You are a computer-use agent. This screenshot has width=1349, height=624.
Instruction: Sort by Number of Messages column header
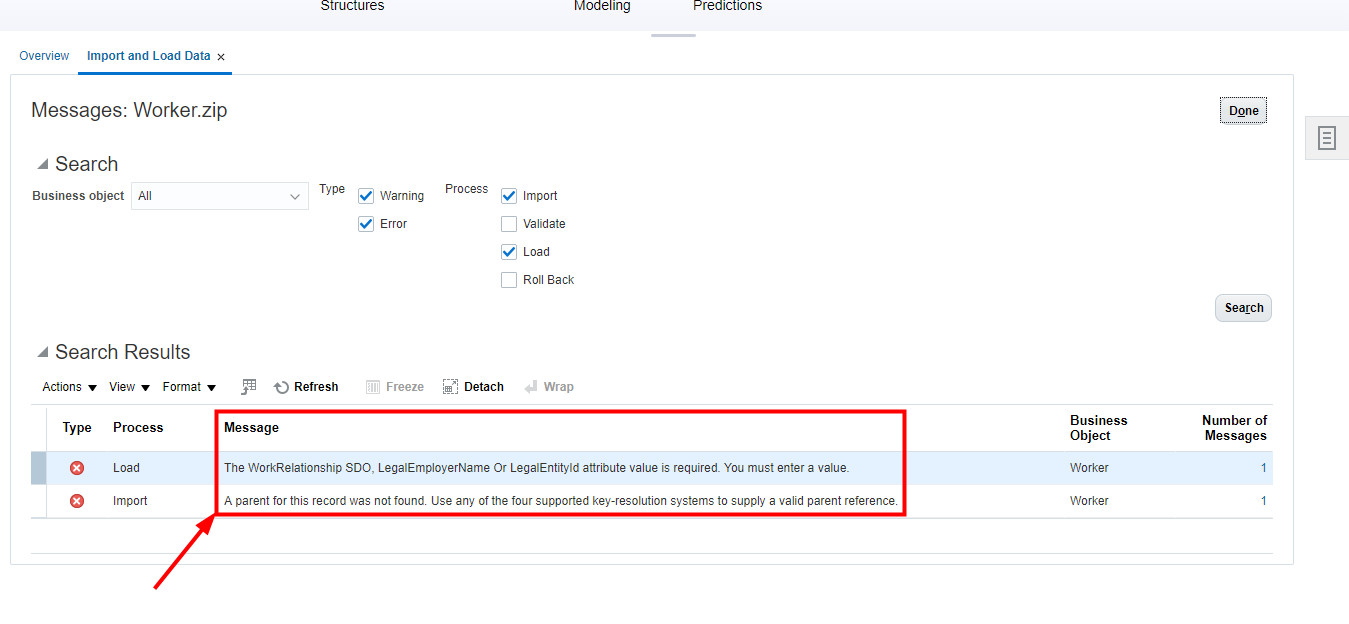[1234, 428]
